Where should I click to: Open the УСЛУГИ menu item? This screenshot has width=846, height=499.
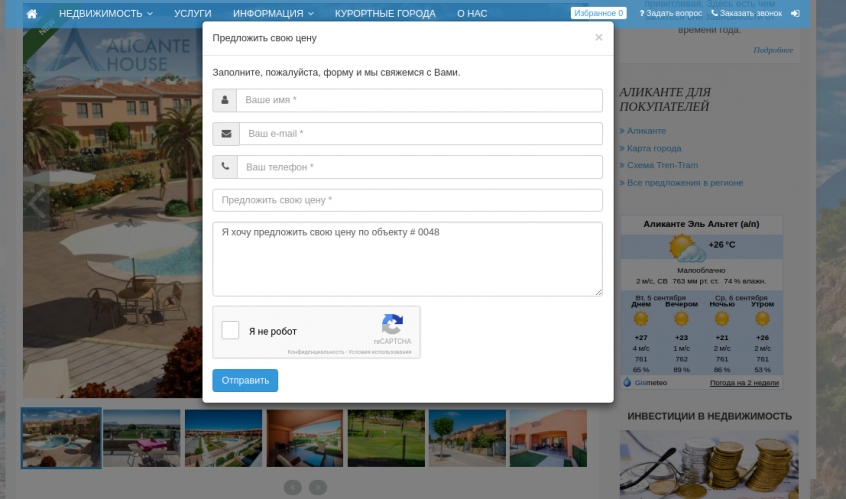coord(192,14)
